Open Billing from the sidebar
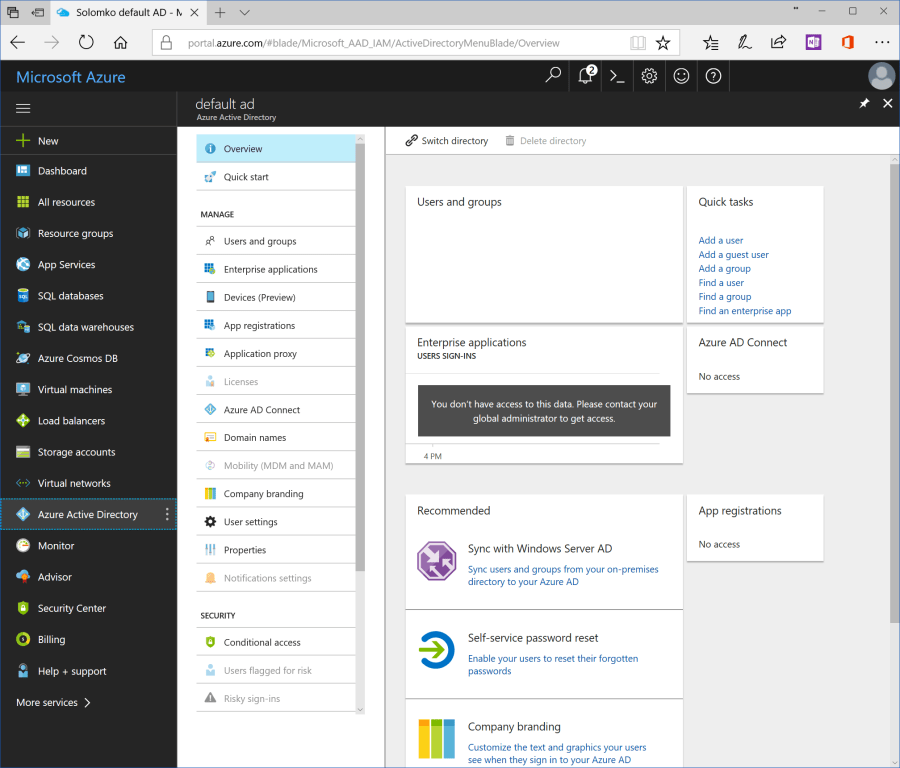900x768 pixels. (88, 639)
